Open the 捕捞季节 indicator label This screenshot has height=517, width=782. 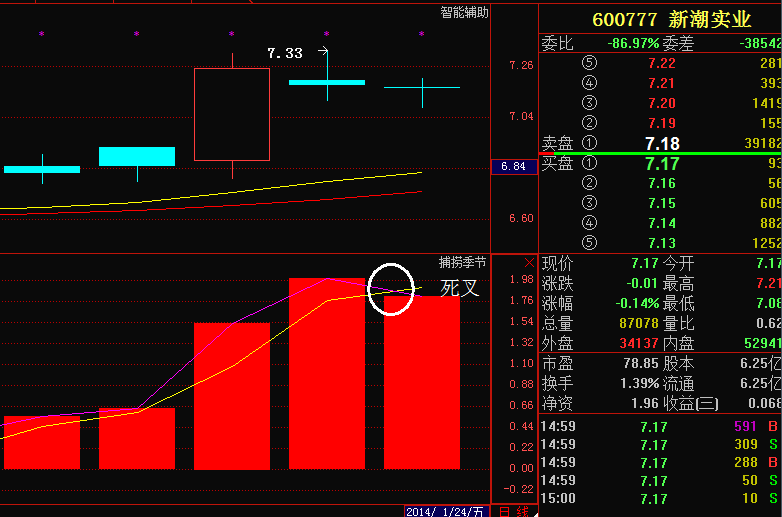[x=463, y=263]
